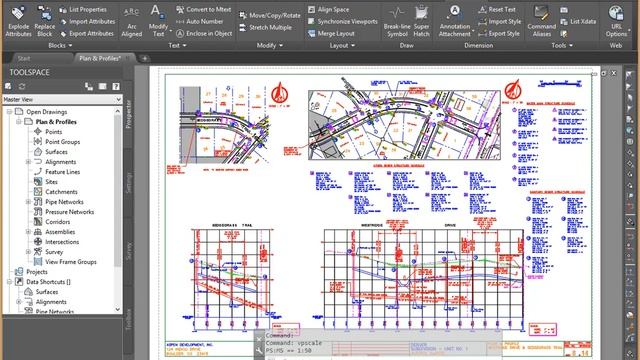Select the Break-line Symbol tool
Viewport: 640px width, 360px height.
click(x=397, y=21)
